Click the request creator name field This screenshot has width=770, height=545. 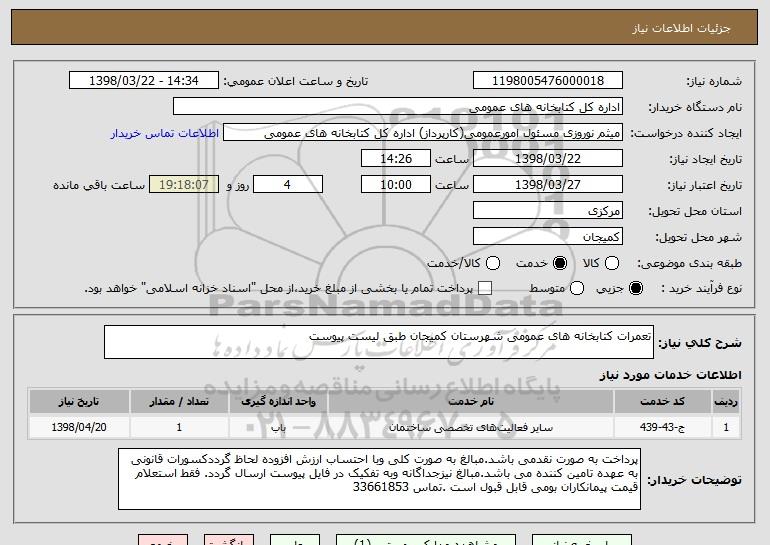point(423,133)
